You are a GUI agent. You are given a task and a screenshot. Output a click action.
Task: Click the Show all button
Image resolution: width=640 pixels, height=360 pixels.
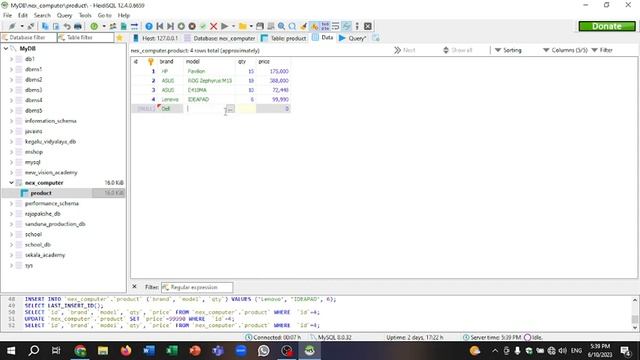point(458,50)
